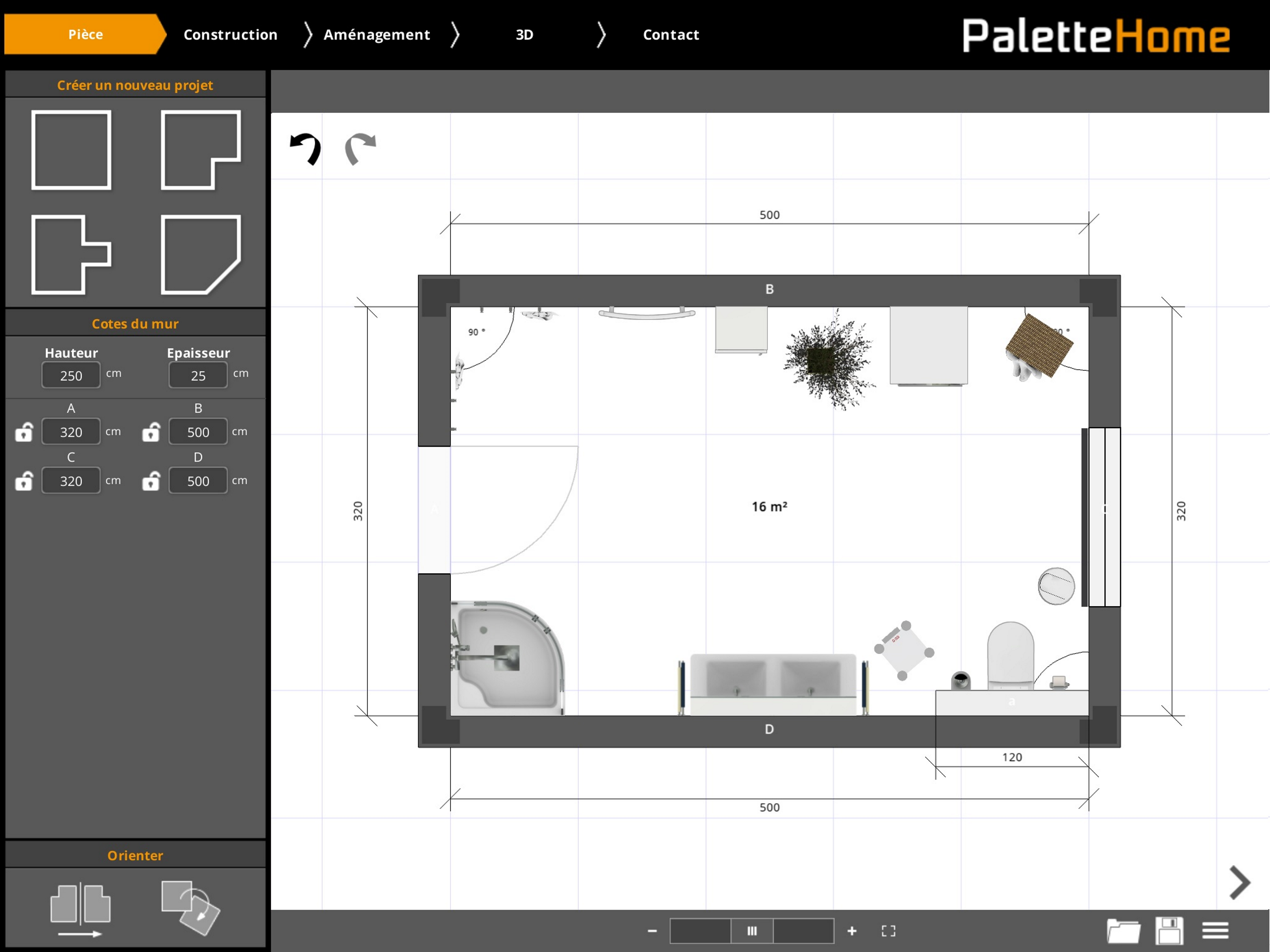Select the plant in the plan
The image size is (1270, 952).
(828, 360)
